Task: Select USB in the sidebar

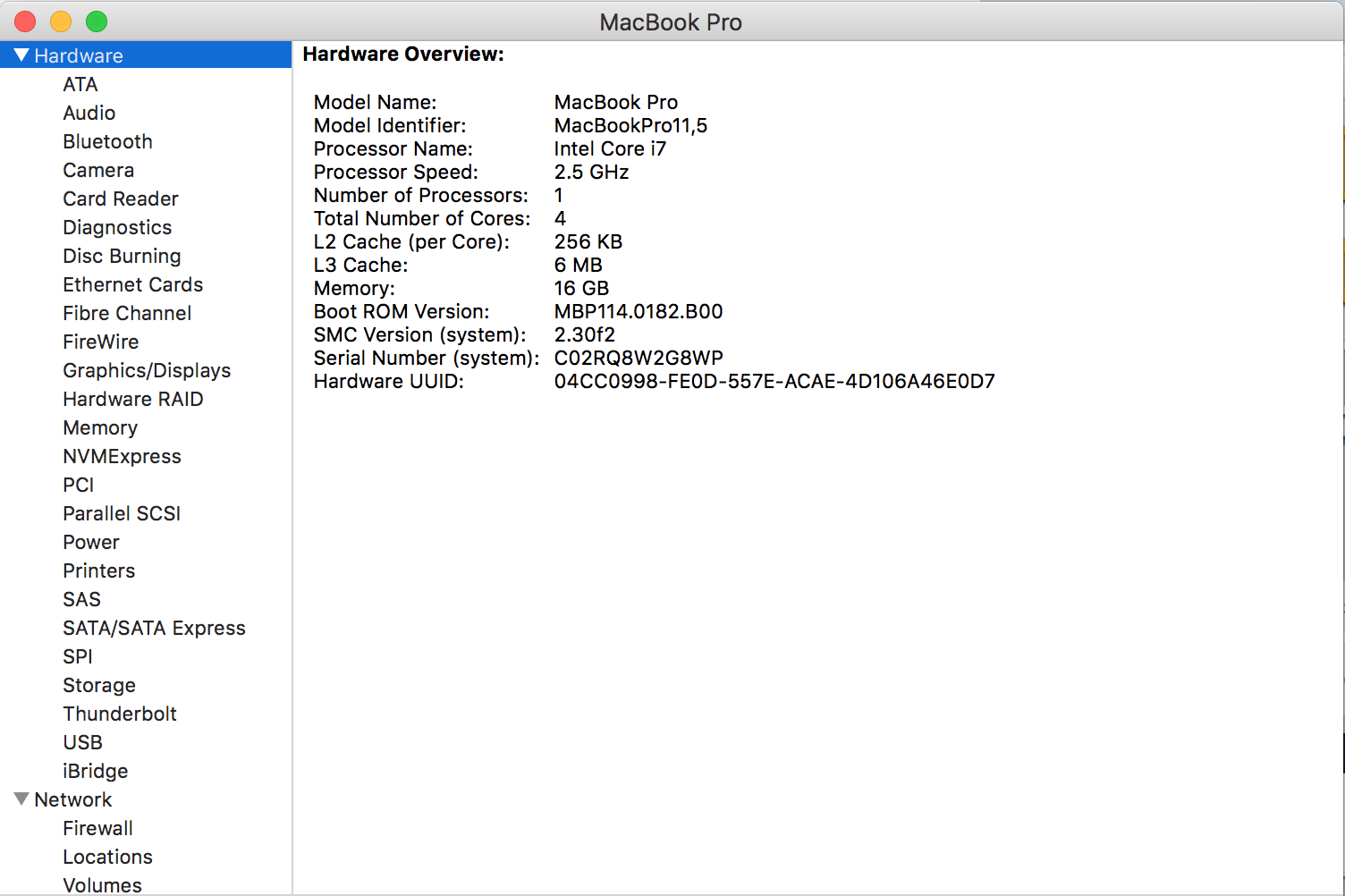Action: (x=82, y=742)
